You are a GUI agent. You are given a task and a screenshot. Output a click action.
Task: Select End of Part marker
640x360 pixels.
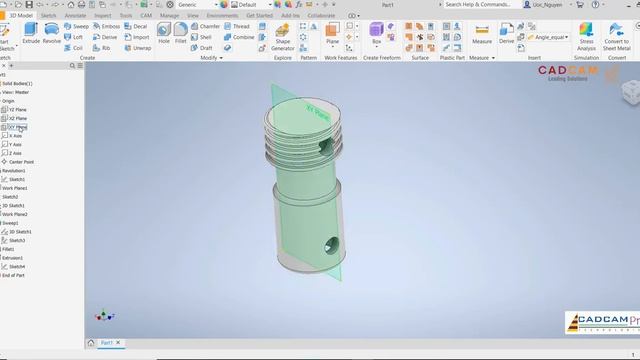point(13,276)
